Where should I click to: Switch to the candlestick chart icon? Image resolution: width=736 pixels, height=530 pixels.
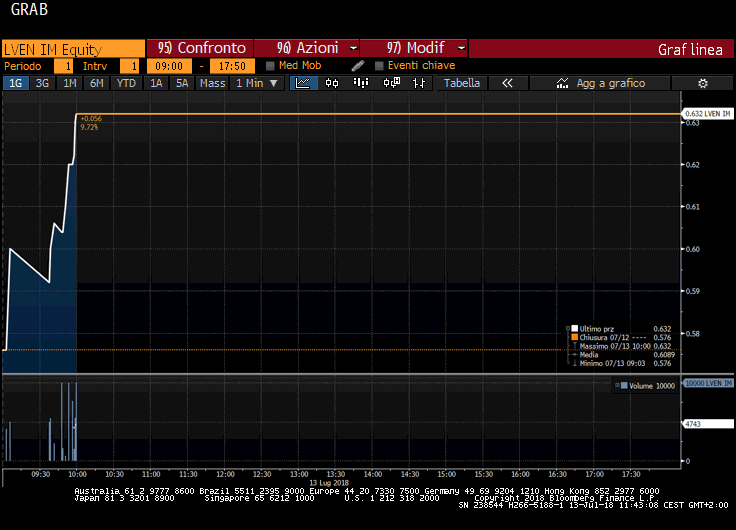pos(331,83)
